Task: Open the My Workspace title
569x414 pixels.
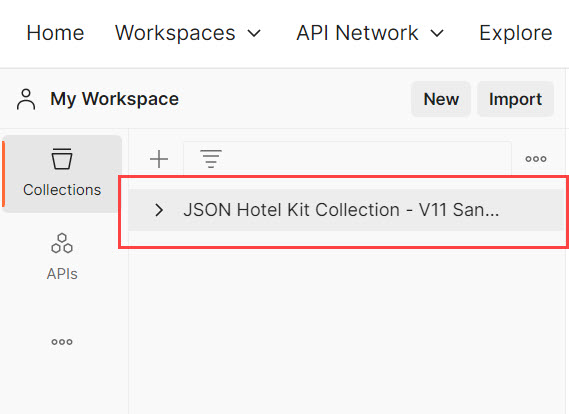Action: (x=114, y=99)
